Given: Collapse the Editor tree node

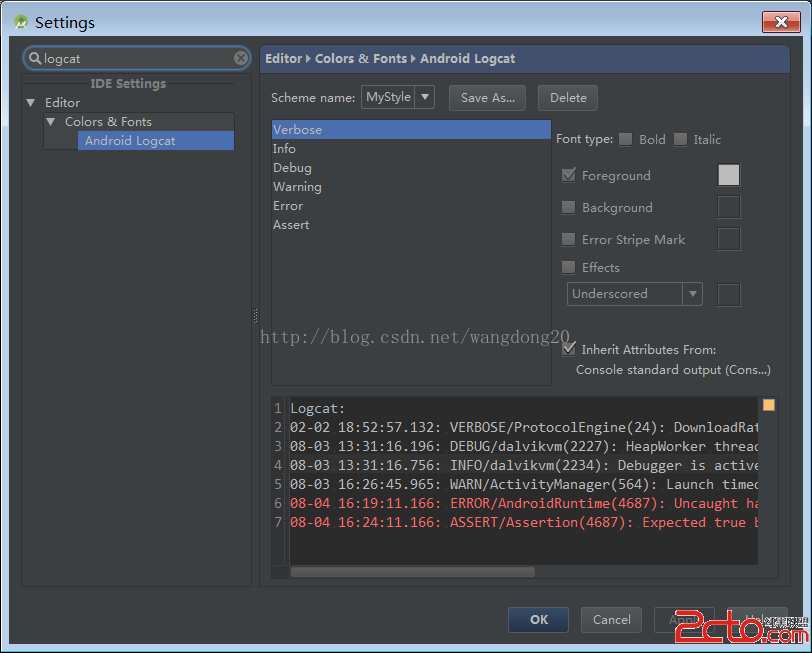Looking at the screenshot, I should (x=31, y=103).
